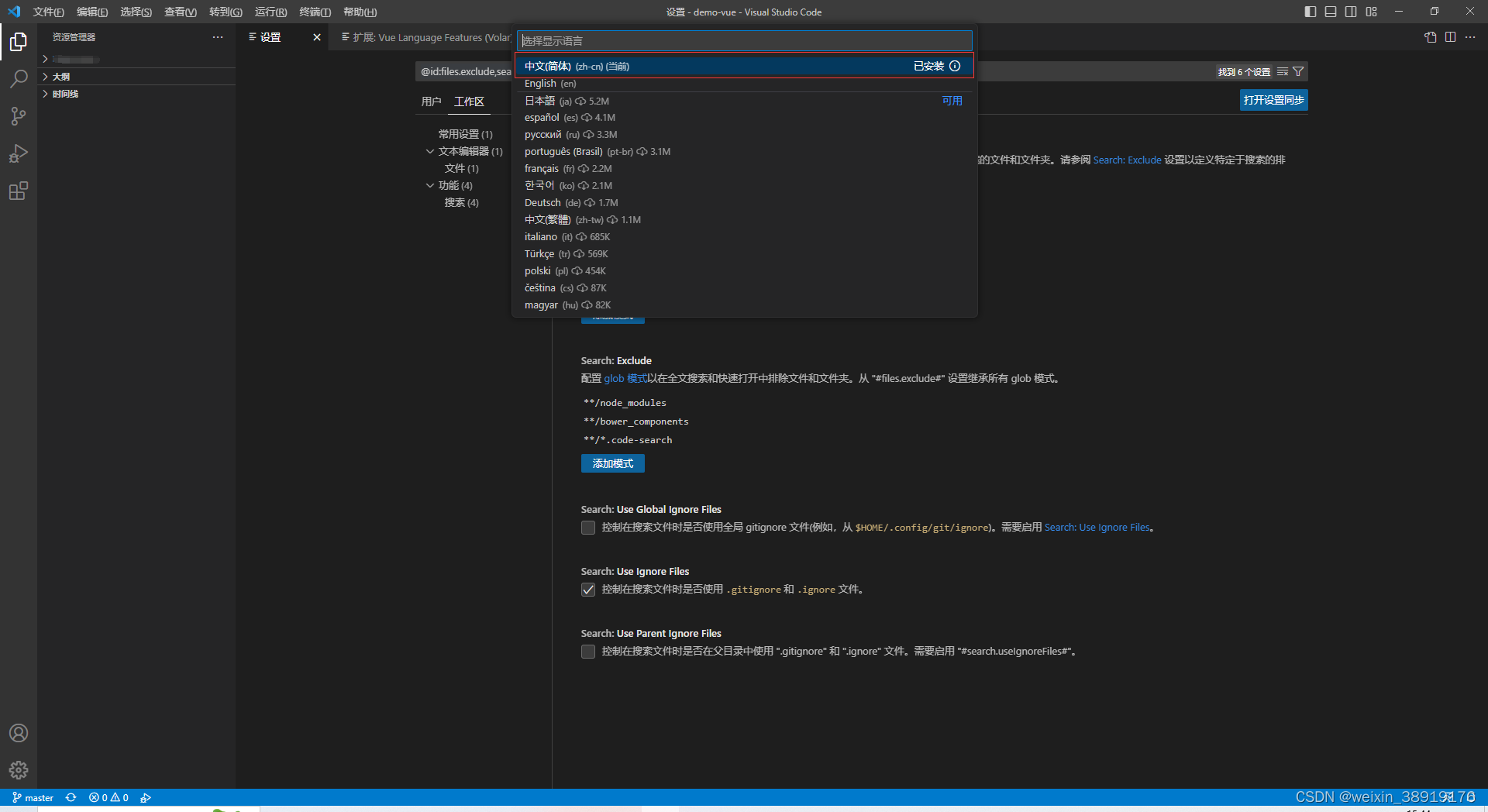The height and width of the screenshot is (812, 1488).
Task: Switch to the Vue Language Features extension tab
Action: tap(425, 37)
